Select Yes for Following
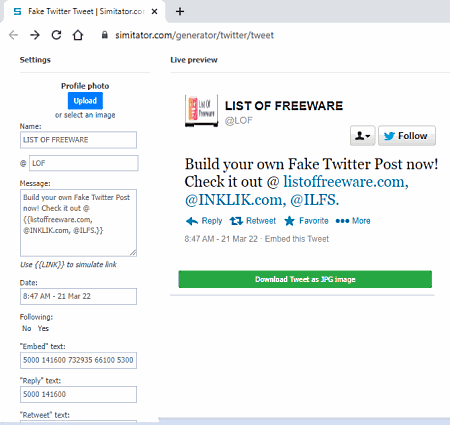Screen dimensions: 450x425 [x=43, y=328]
